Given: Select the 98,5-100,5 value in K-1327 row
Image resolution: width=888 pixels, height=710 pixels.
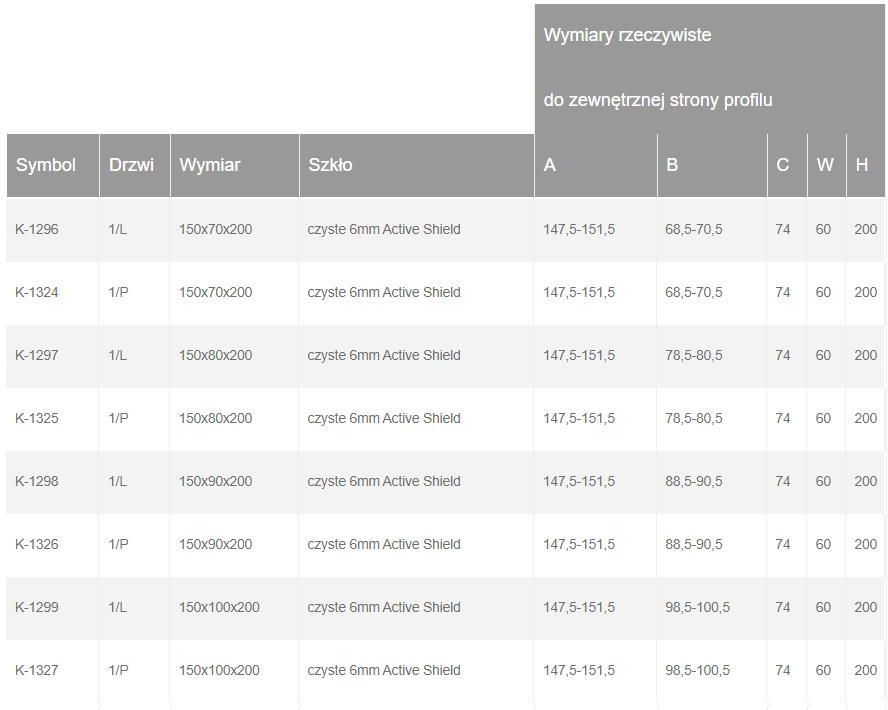Looking at the screenshot, I should click(x=697, y=670).
